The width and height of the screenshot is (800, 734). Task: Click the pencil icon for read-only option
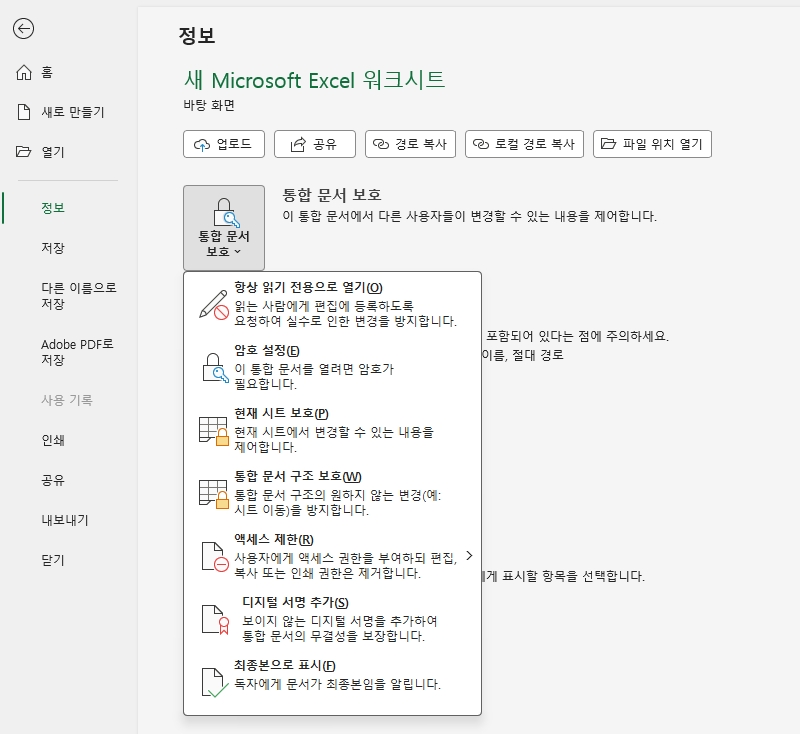pyautogui.click(x=214, y=305)
